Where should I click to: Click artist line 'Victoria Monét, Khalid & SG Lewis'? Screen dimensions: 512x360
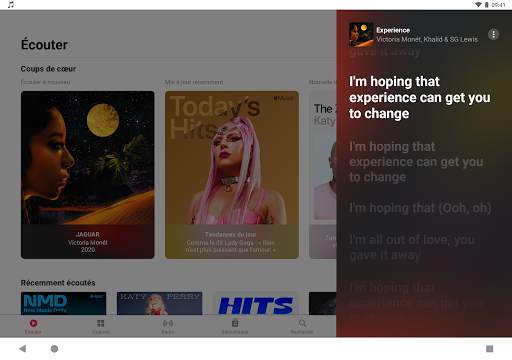tap(427, 39)
